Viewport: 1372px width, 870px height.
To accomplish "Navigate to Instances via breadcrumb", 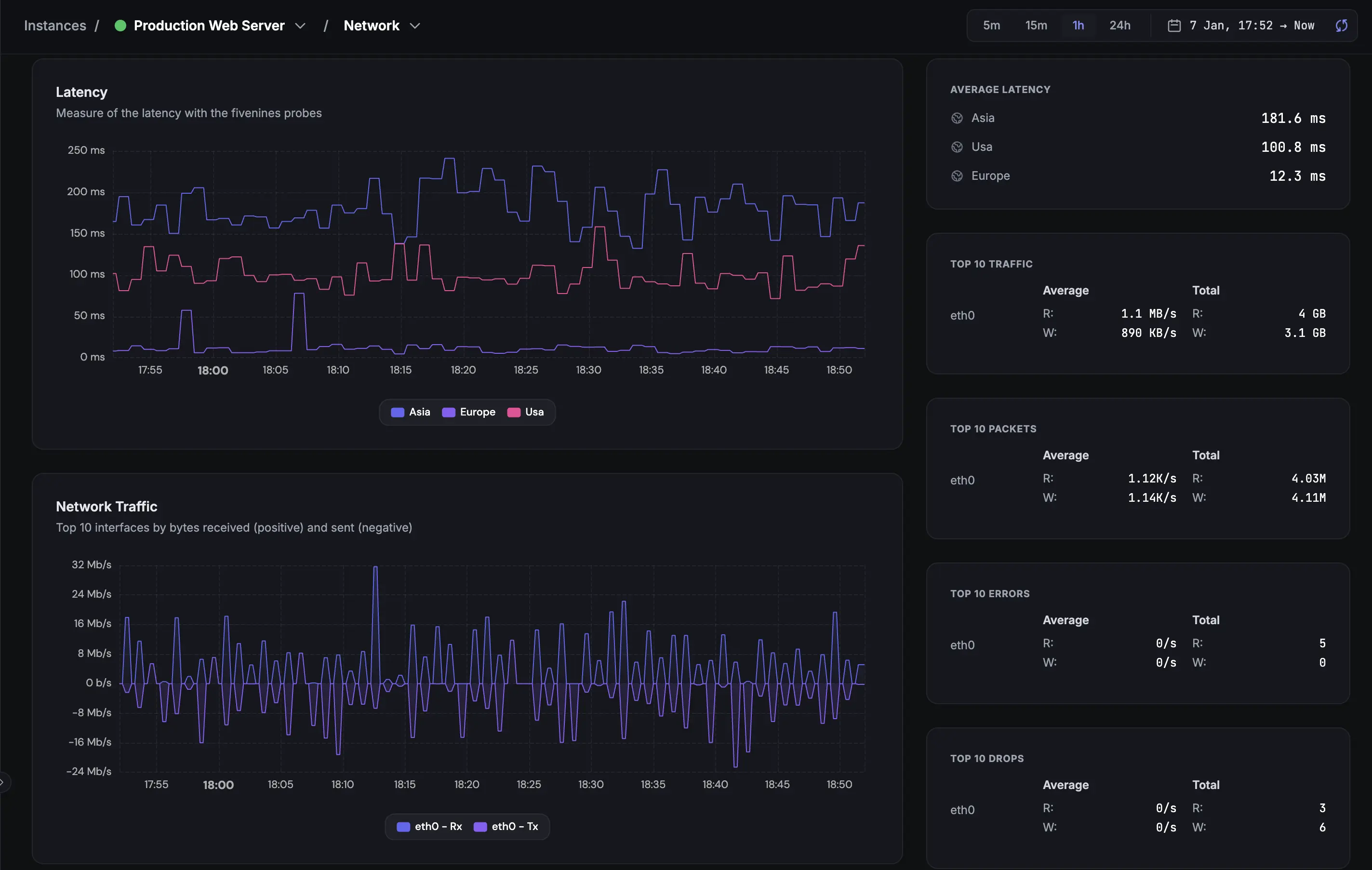I will click(54, 25).
